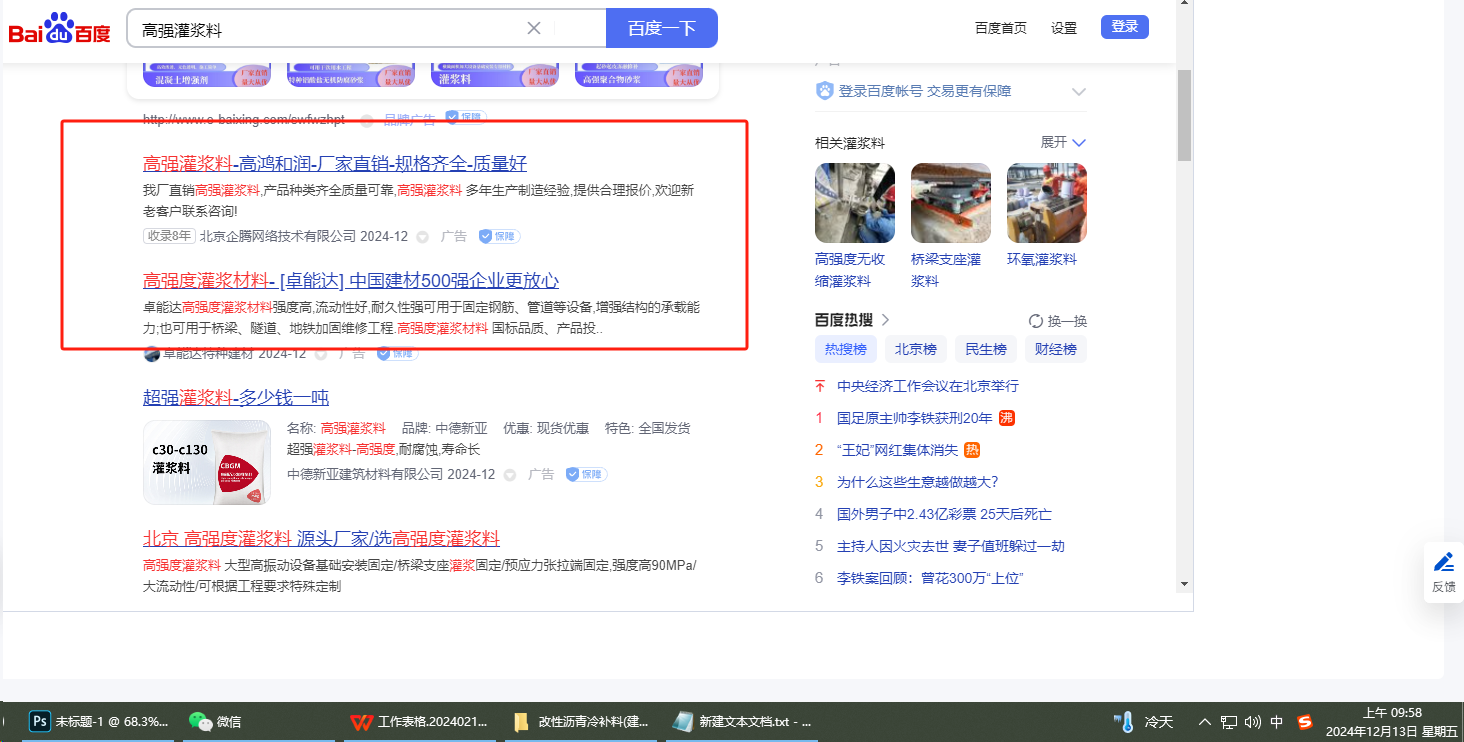This screenshot has height=742, width=1464.
Task: Open 为什么这些生意越做越大? hot item
Action: pos(918,482)
